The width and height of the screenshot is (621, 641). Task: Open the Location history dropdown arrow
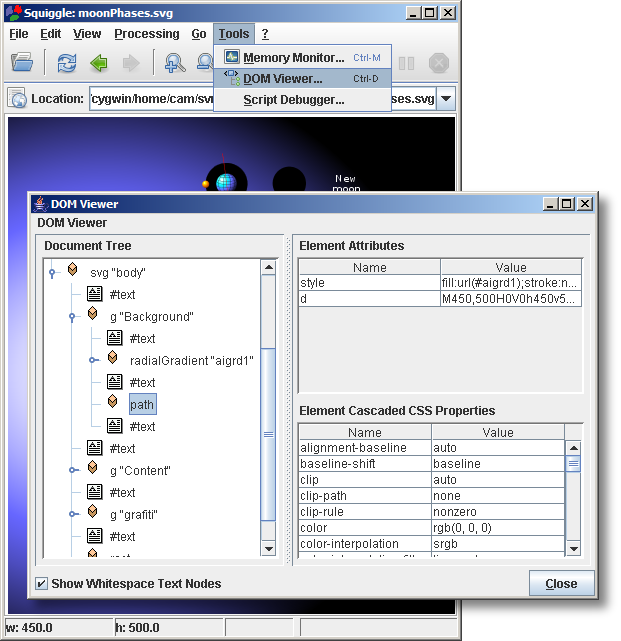pos(446,99)
